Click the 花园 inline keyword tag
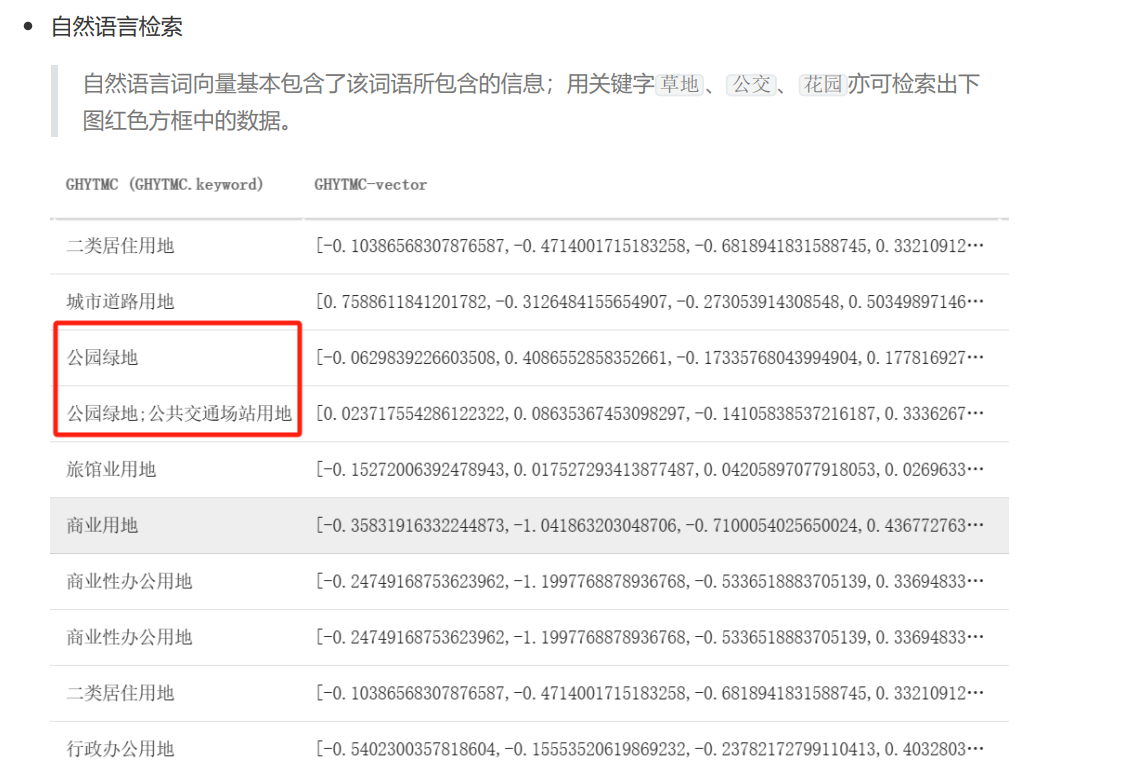Screen dimensions: 1143x769 (x=823, y=85)
